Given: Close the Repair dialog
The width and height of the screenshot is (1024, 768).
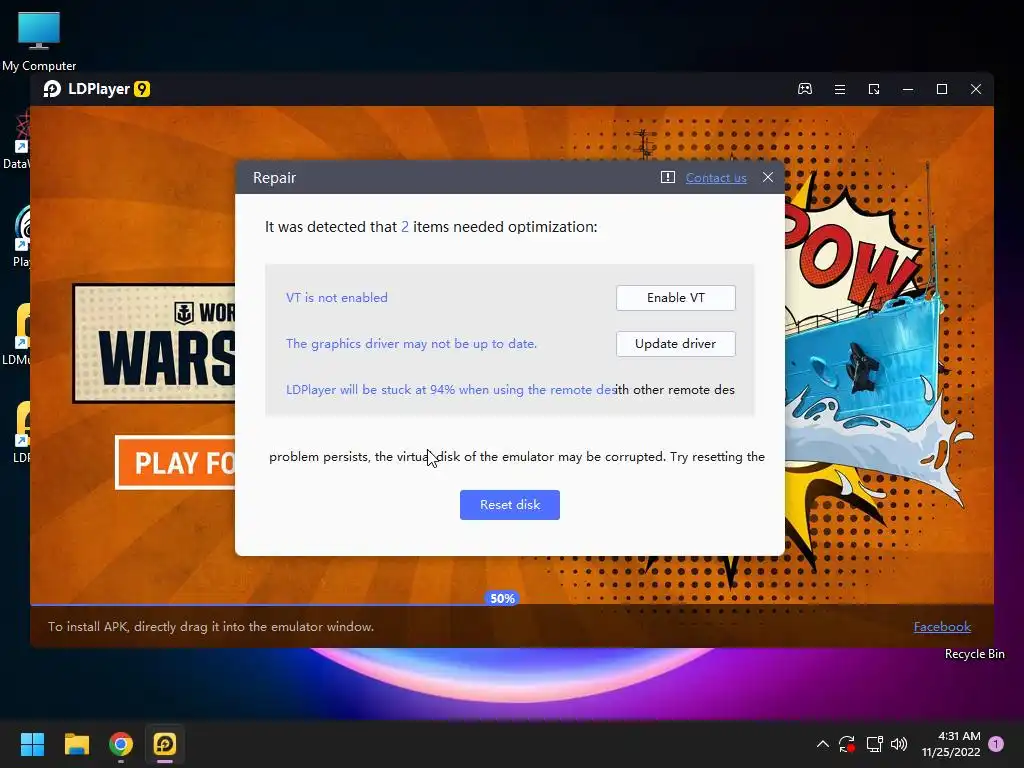Looking at the screenshot, I should [768, 177].
